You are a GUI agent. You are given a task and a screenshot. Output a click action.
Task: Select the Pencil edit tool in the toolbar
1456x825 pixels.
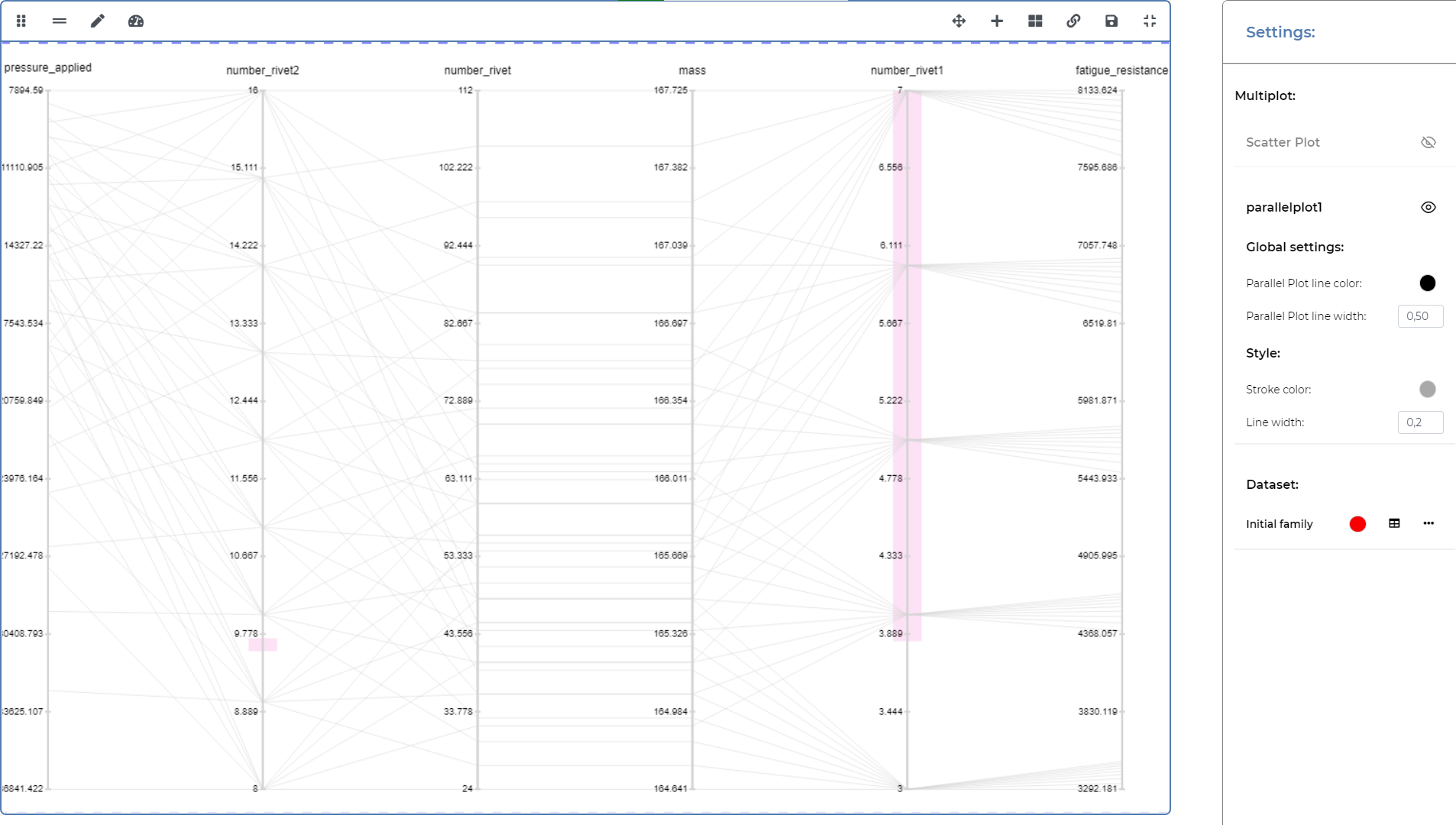point(97,21)
